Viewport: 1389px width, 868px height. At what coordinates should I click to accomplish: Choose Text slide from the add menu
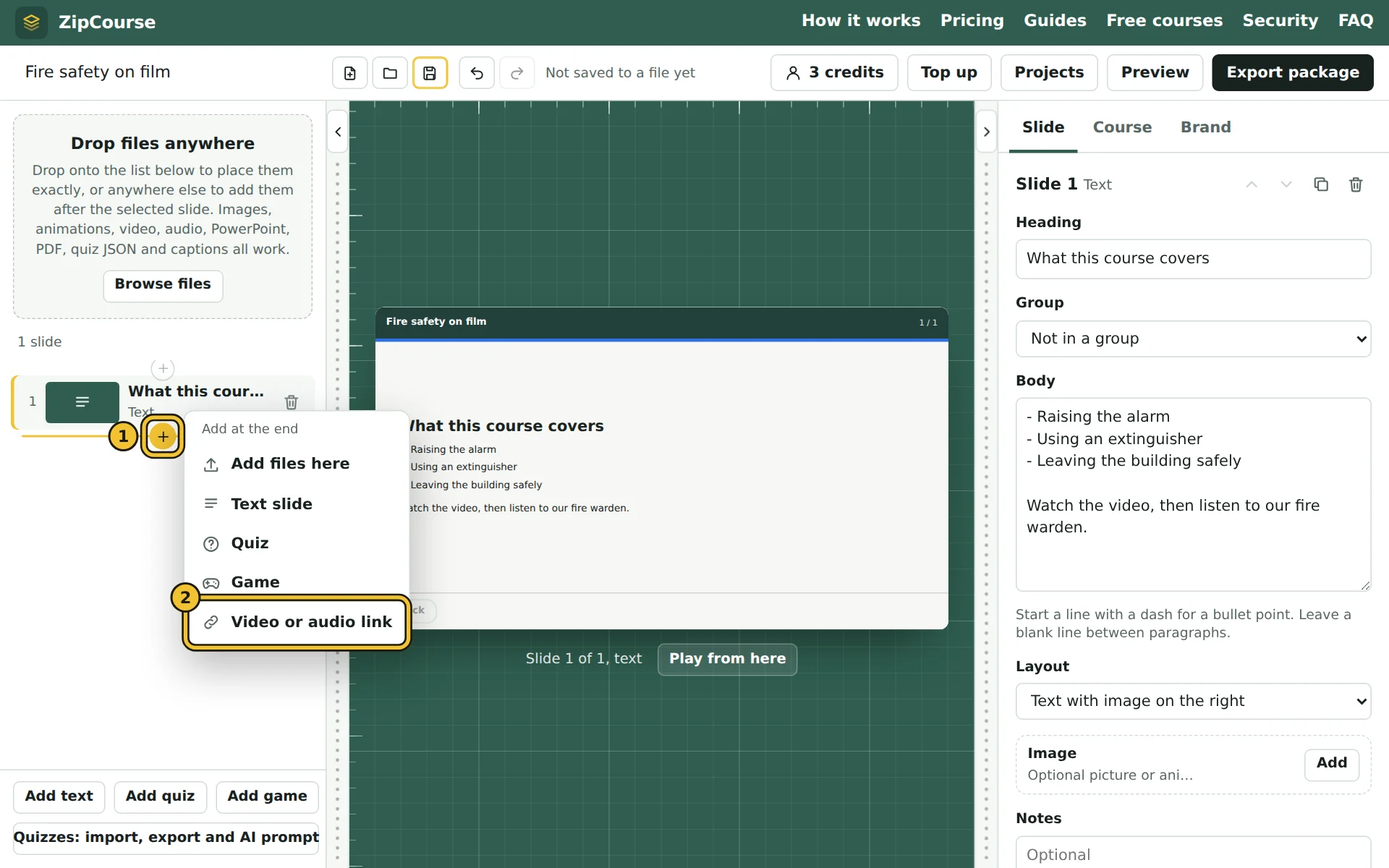[x=297, y=503]
